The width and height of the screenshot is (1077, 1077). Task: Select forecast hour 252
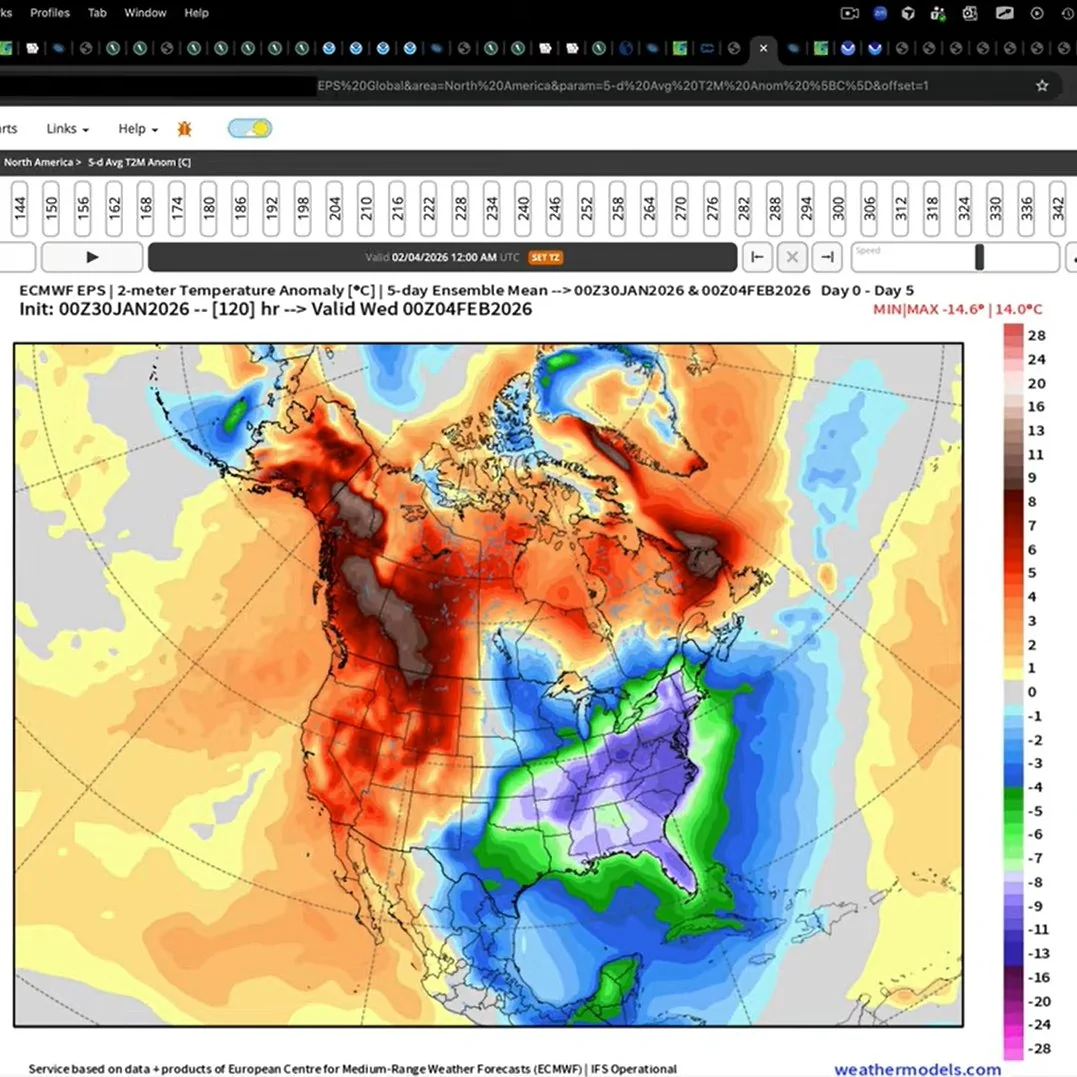point(586,208)
